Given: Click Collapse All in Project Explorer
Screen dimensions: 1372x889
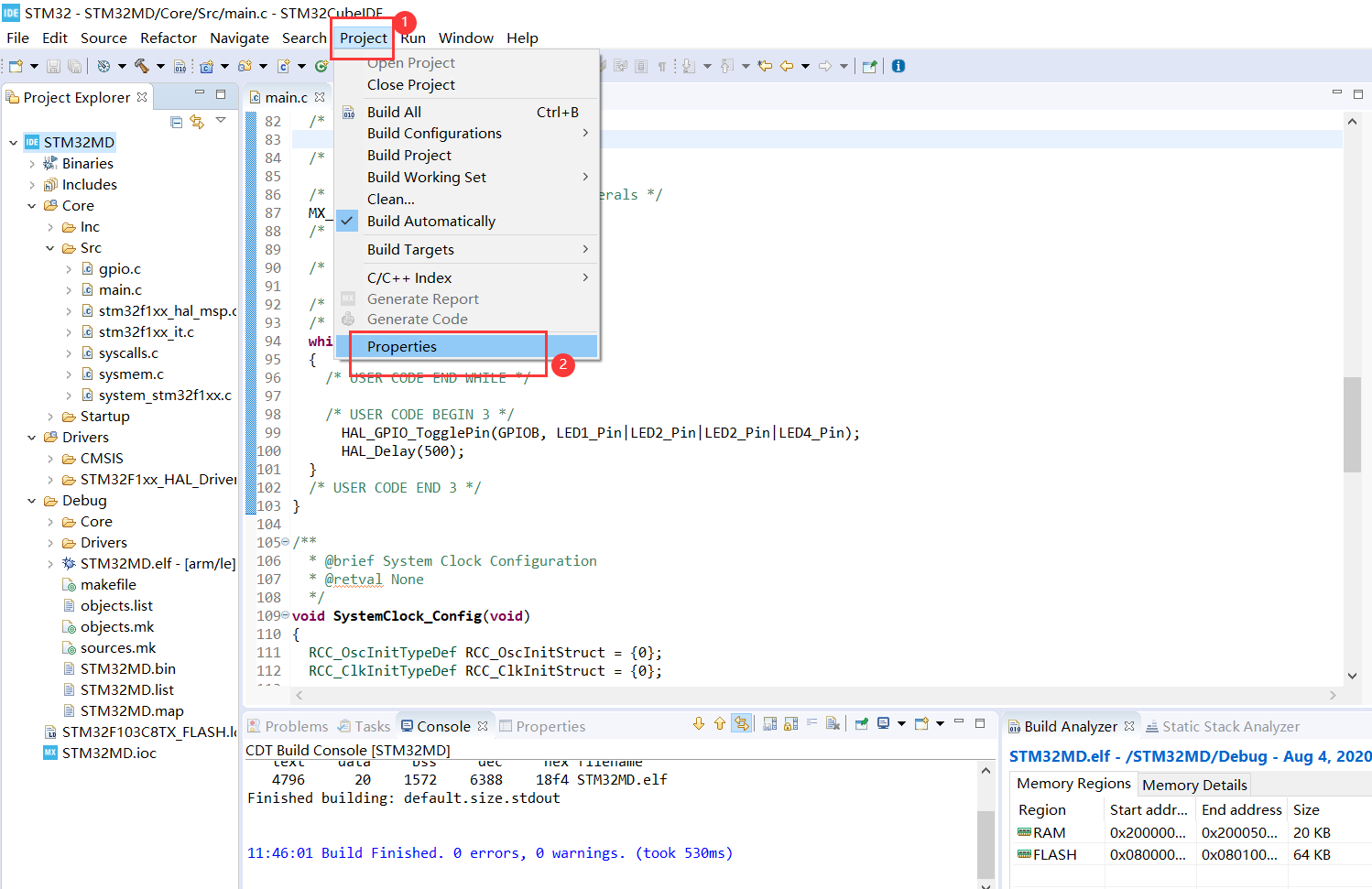Looking at the screenshot, I should coord(177,122).
